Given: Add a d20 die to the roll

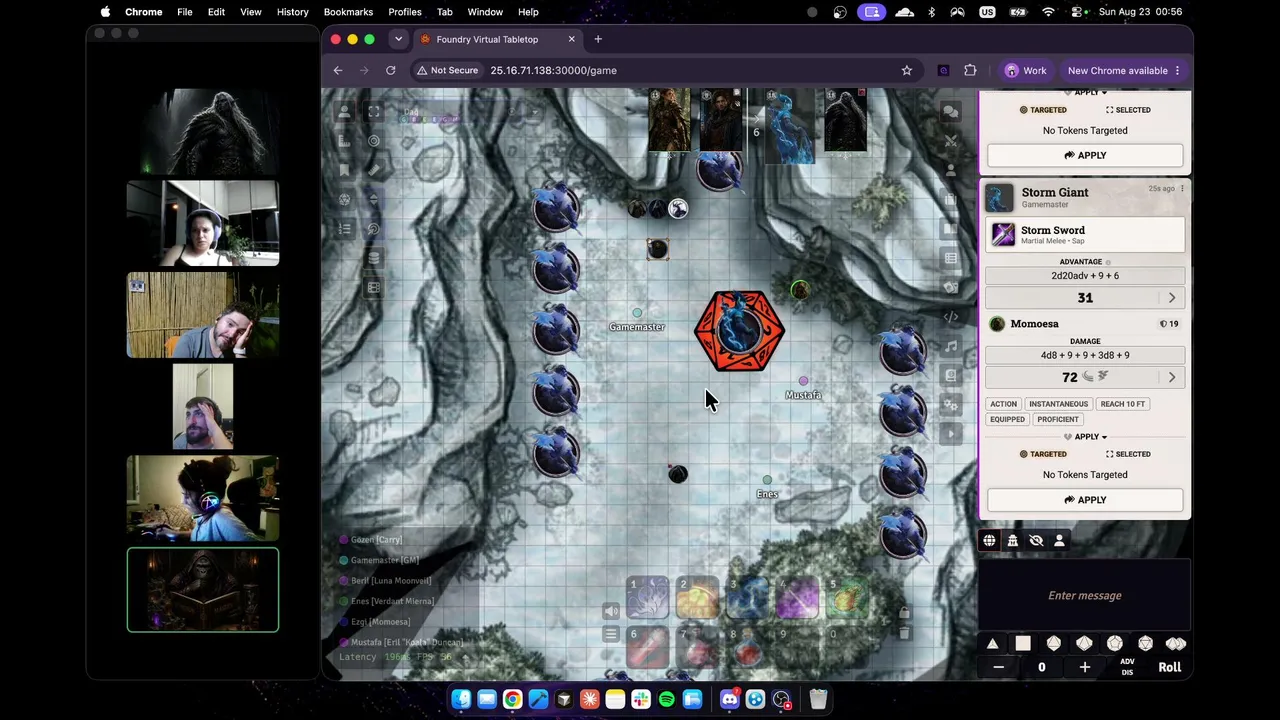Looking at the screenshot, I should coord(1145,644).
